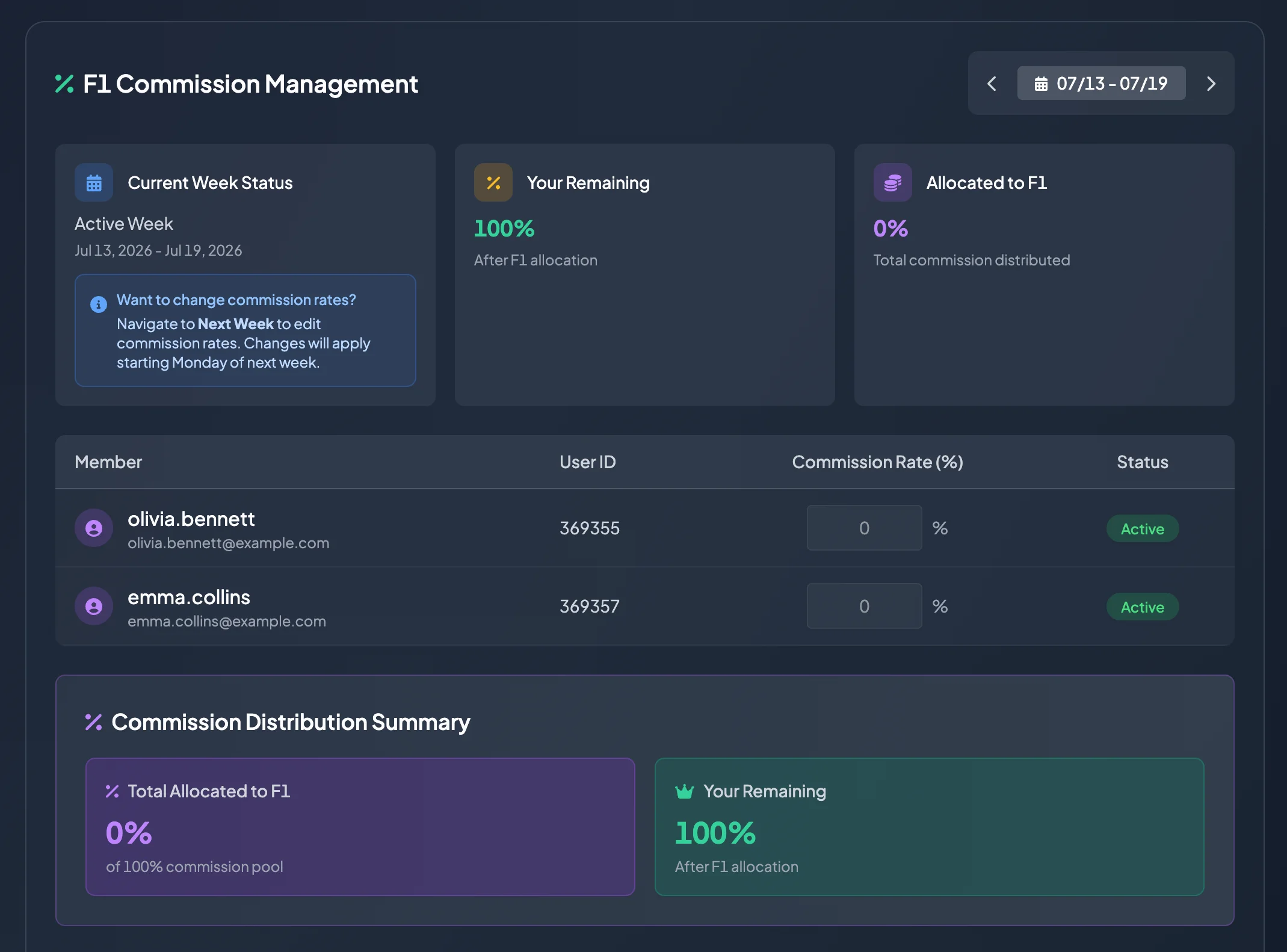Click the Current Week Status calendar icon
Screen dimensions: 1287x952
coord(94,182)
